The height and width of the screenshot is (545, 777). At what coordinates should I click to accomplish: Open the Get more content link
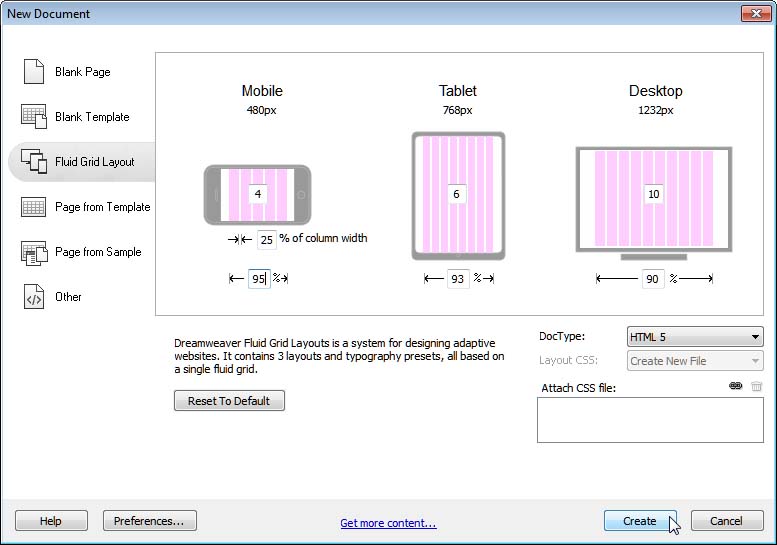click(388, 522)
